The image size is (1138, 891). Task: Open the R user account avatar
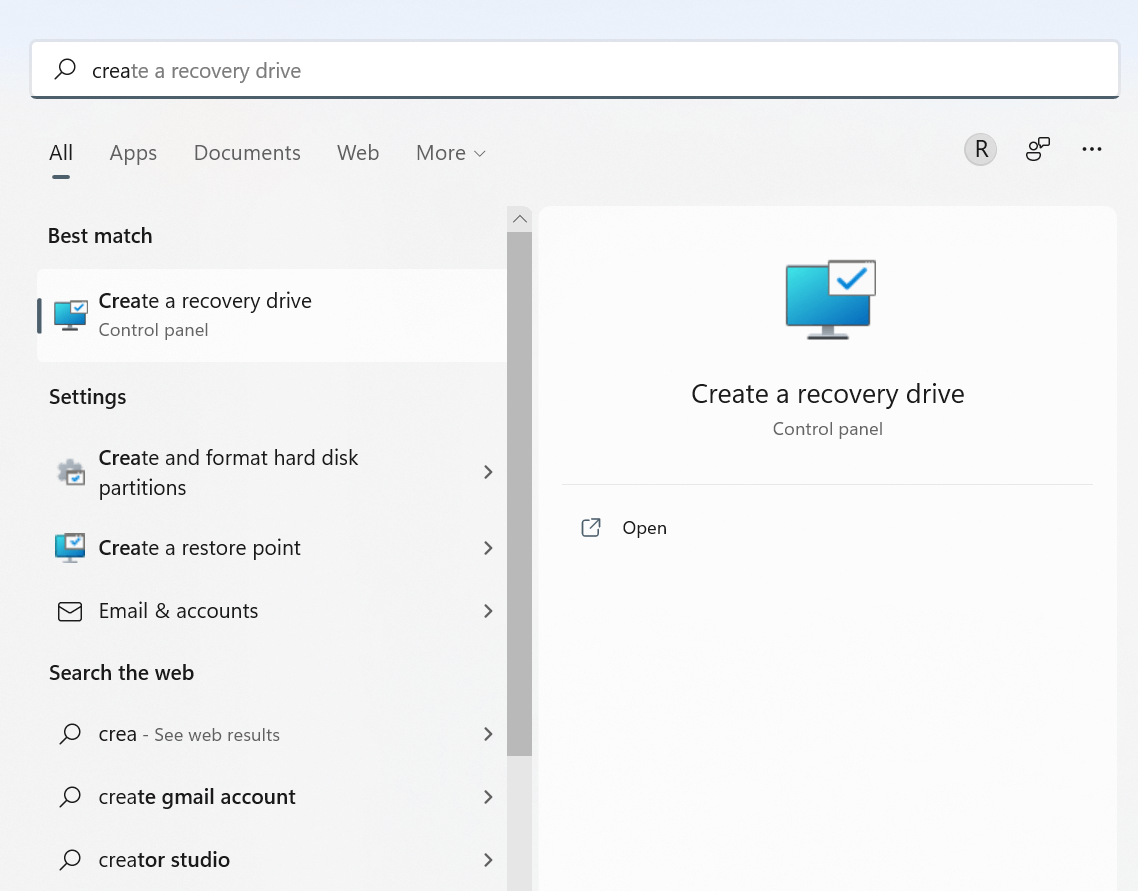(980, 149)
